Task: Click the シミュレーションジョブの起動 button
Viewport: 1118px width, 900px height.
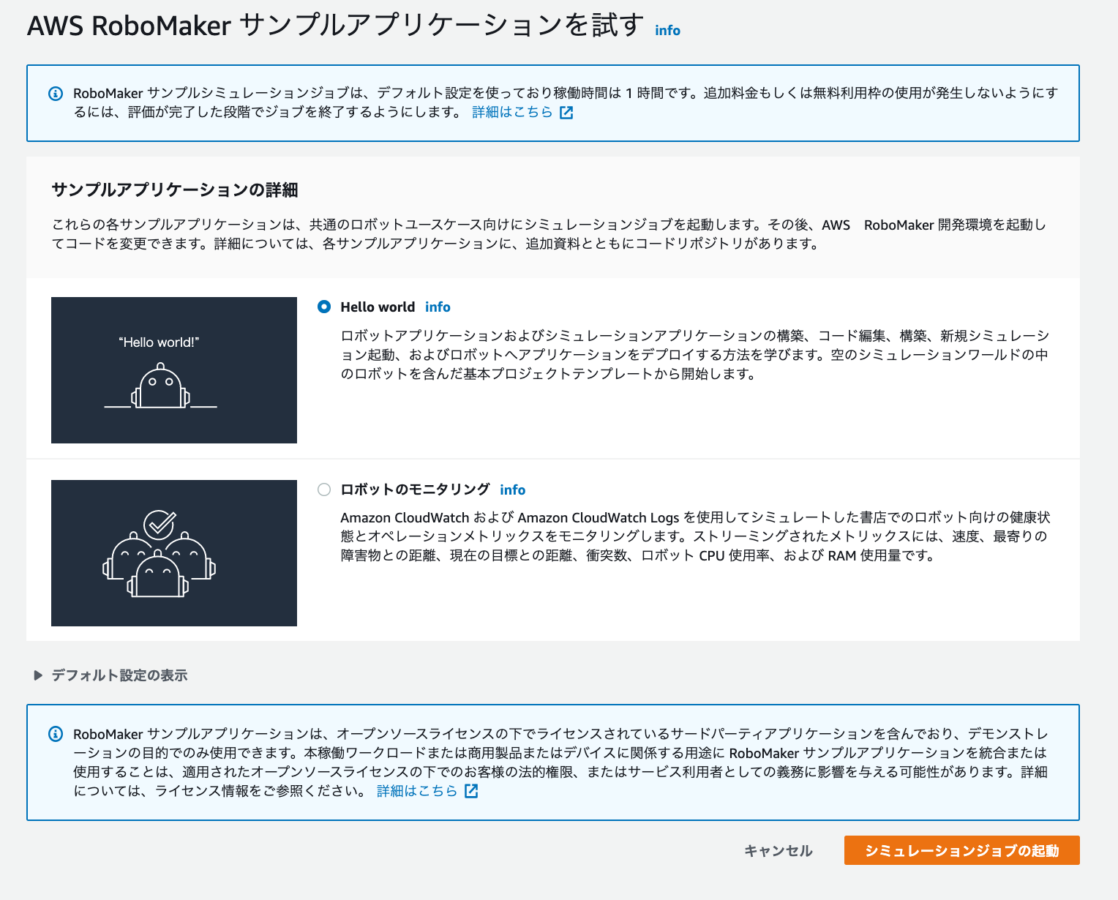Action: tap(961, 850)
